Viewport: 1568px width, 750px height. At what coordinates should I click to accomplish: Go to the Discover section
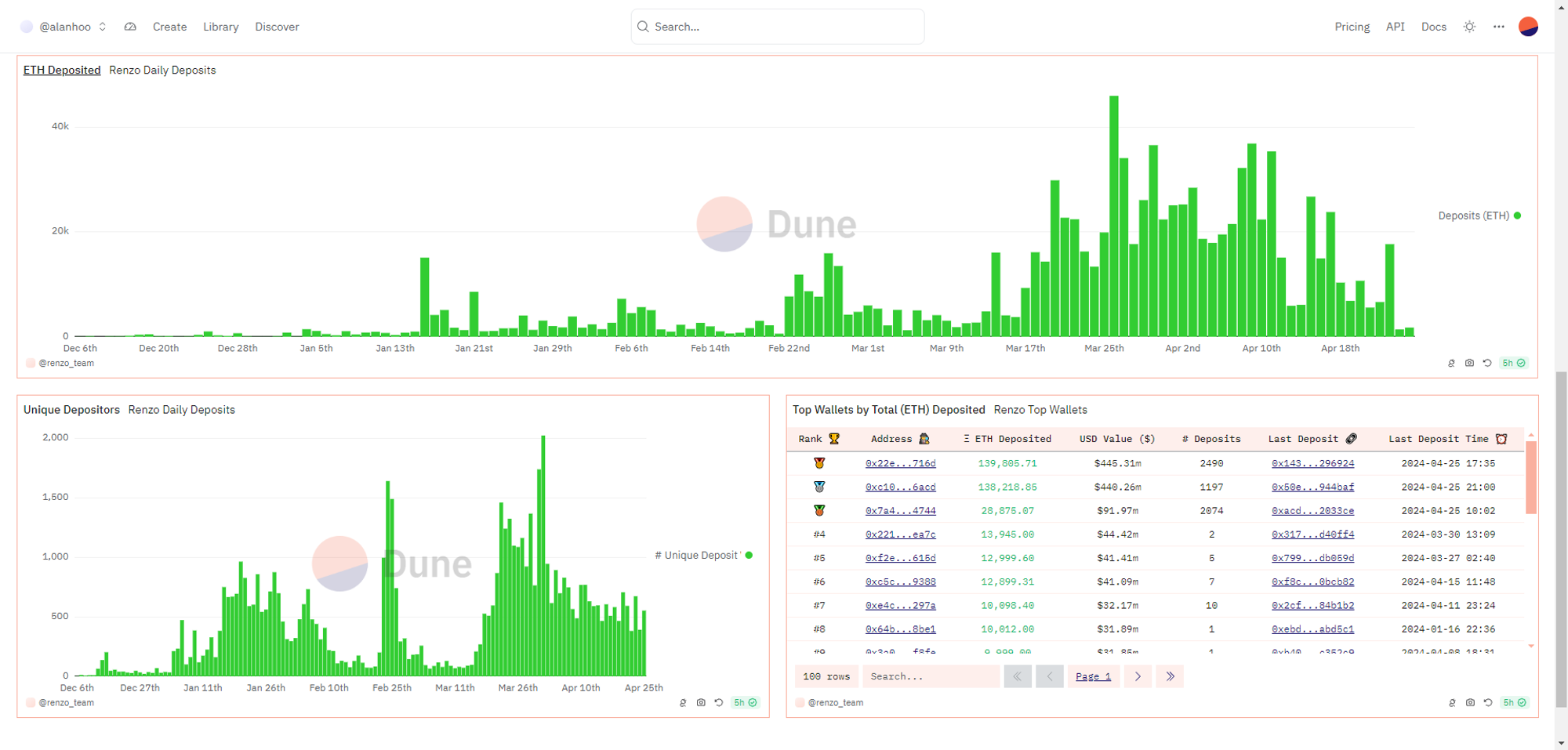[277, 27]
